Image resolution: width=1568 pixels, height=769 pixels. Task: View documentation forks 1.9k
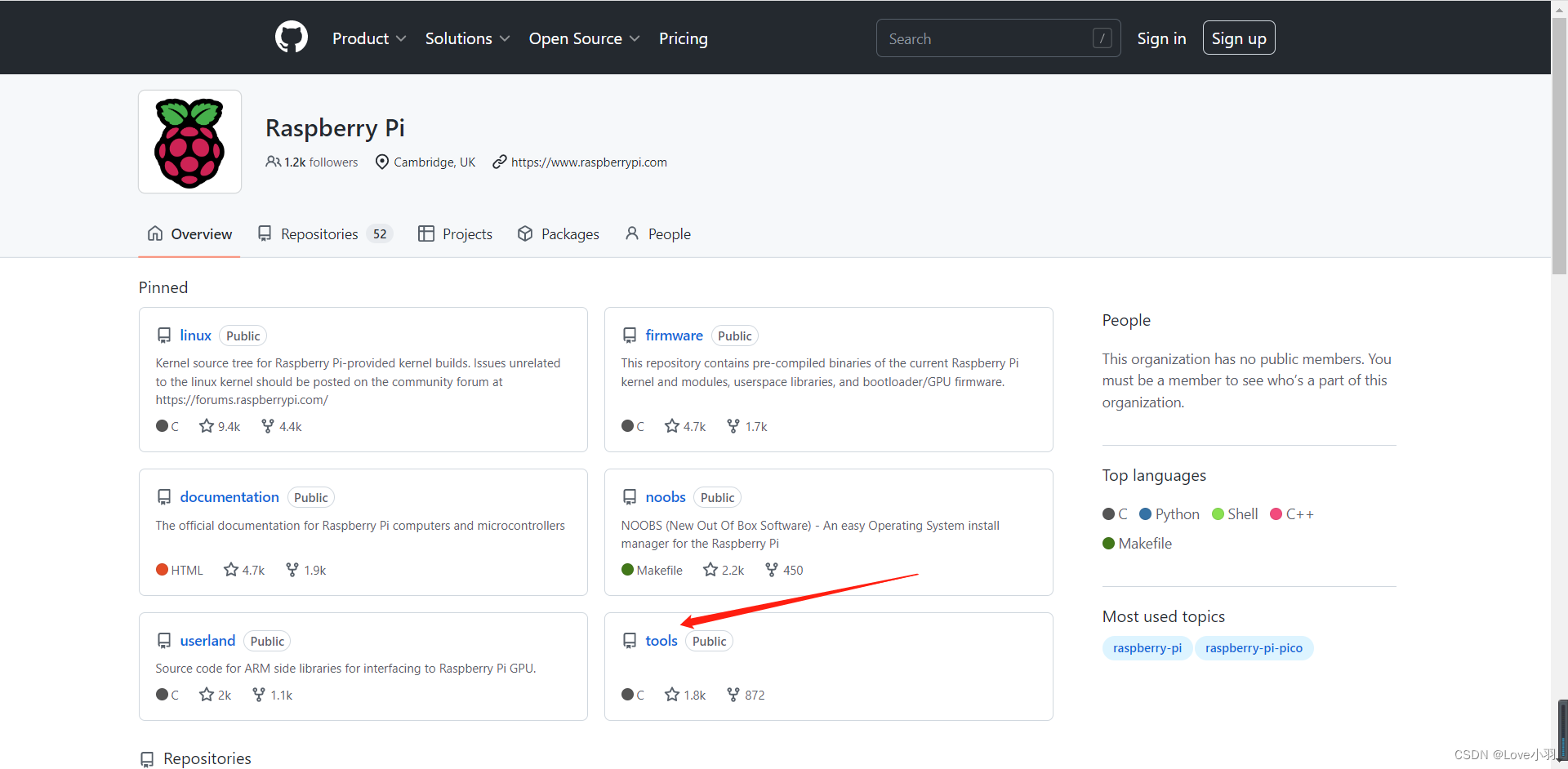(305, 570)
